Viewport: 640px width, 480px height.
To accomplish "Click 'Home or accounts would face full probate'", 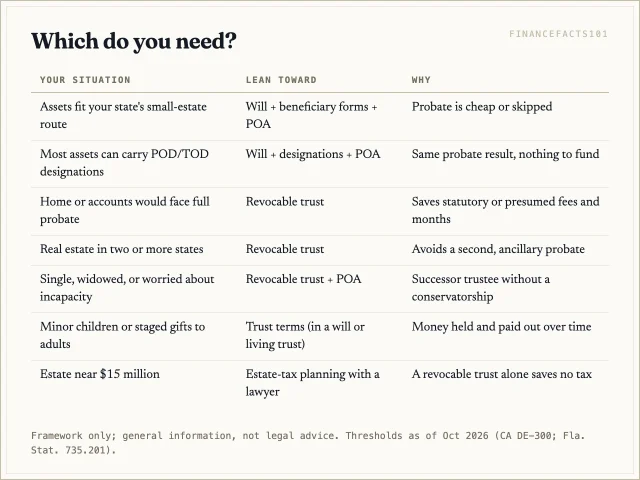I will 124,210.
